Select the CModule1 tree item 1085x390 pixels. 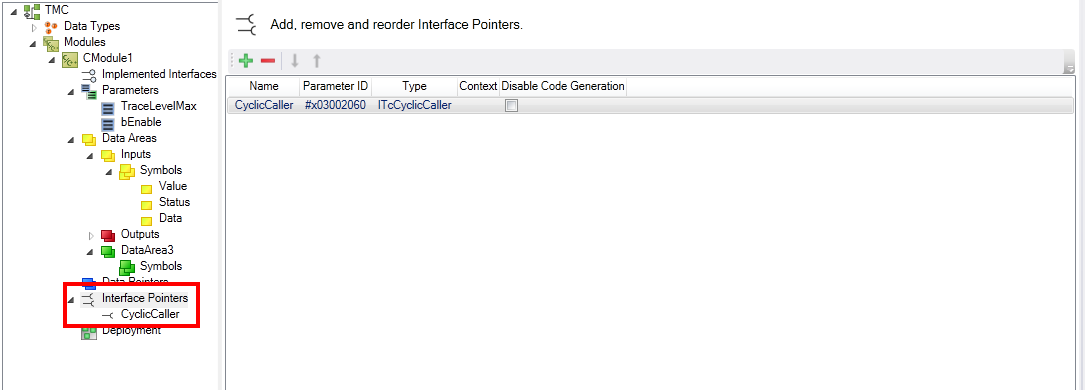[x=107, y=58]
